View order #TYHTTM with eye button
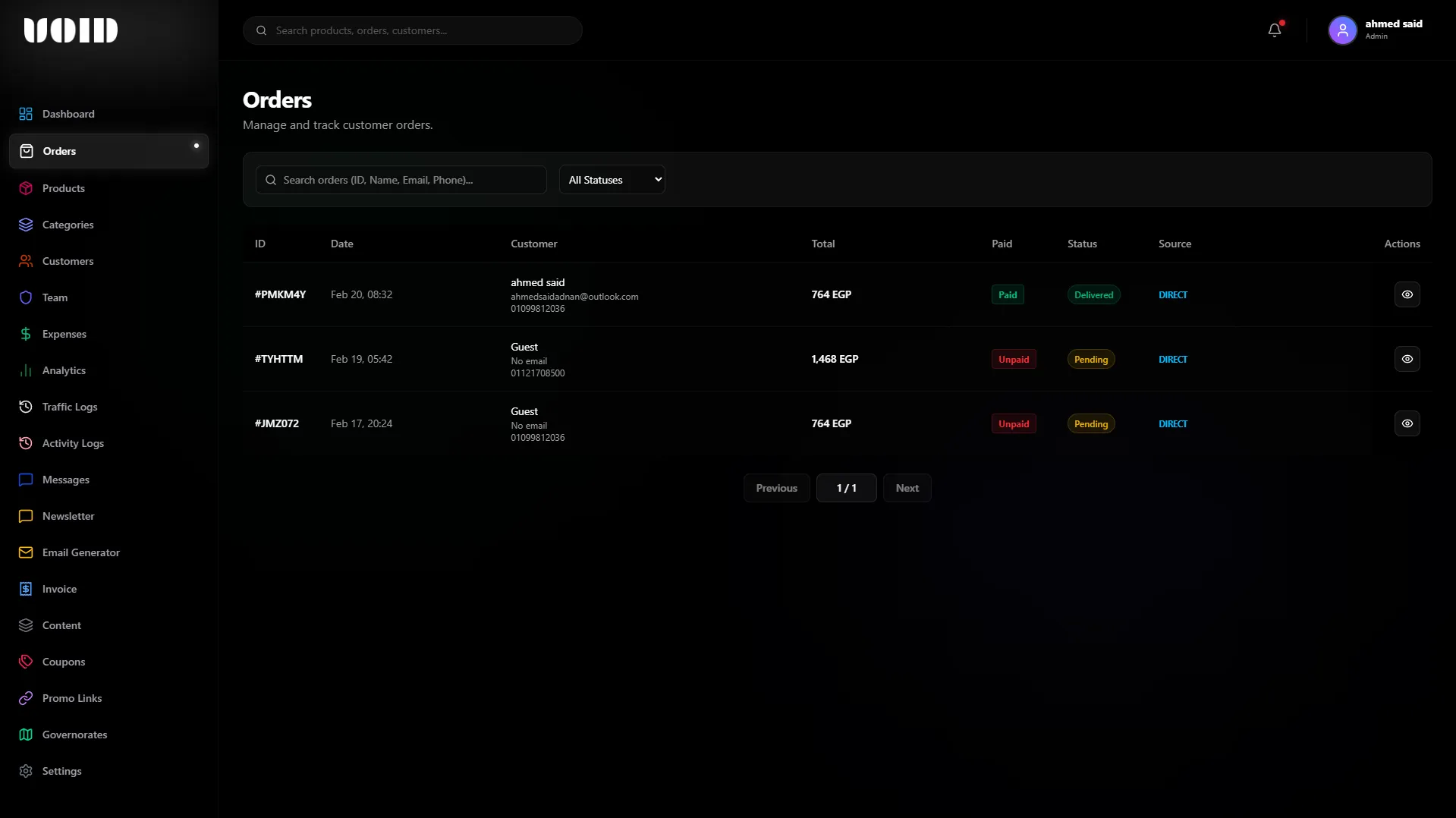 [x=1407, y=359]
